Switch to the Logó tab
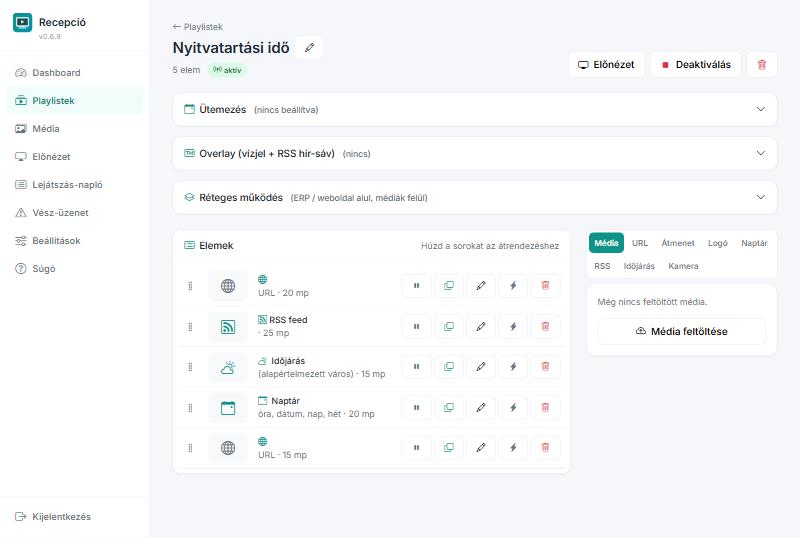The width and height of the screenshot is (800, 538). [717, 243]
